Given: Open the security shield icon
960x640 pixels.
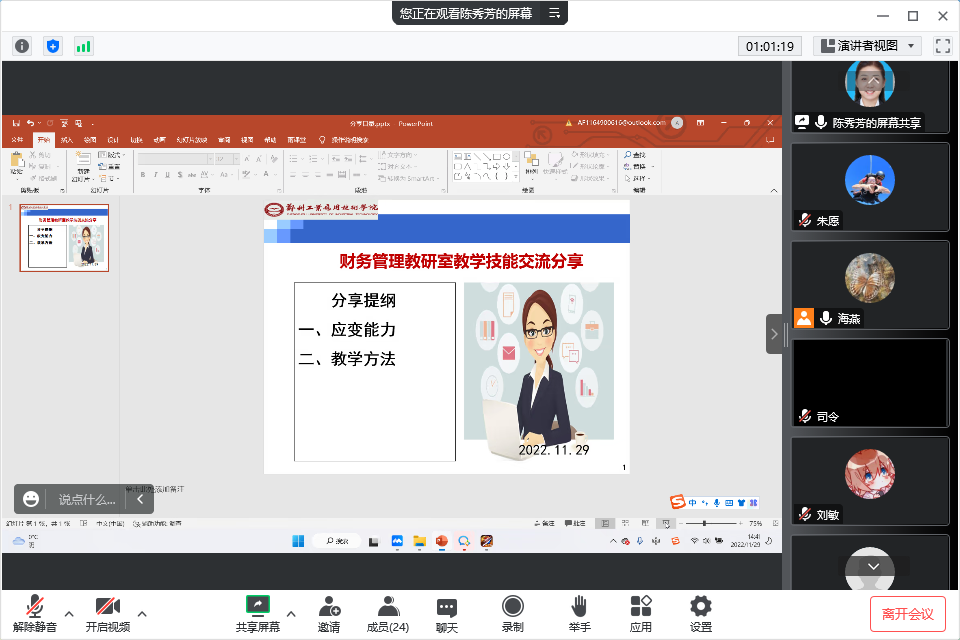Looking at the screenshot, I should (x=53, y=46).
